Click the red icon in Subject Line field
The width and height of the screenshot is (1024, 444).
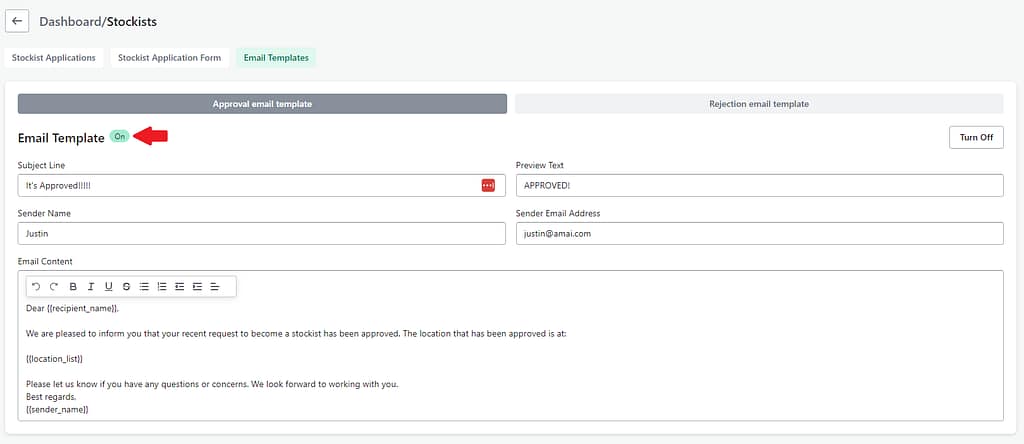click(x=488, y=185)
